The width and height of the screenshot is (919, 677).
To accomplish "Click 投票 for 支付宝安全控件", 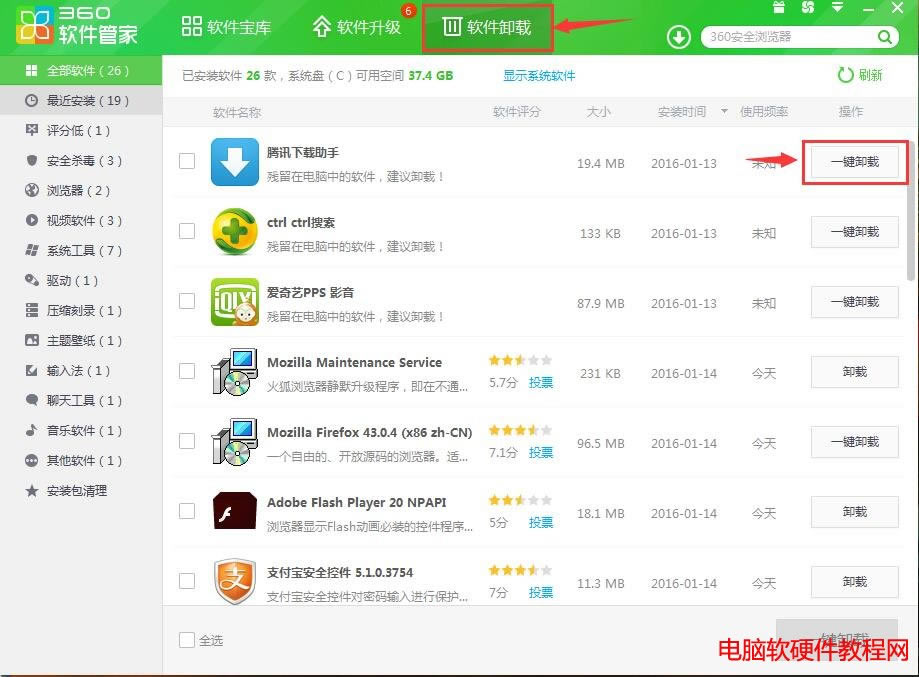I will [540, 593].
